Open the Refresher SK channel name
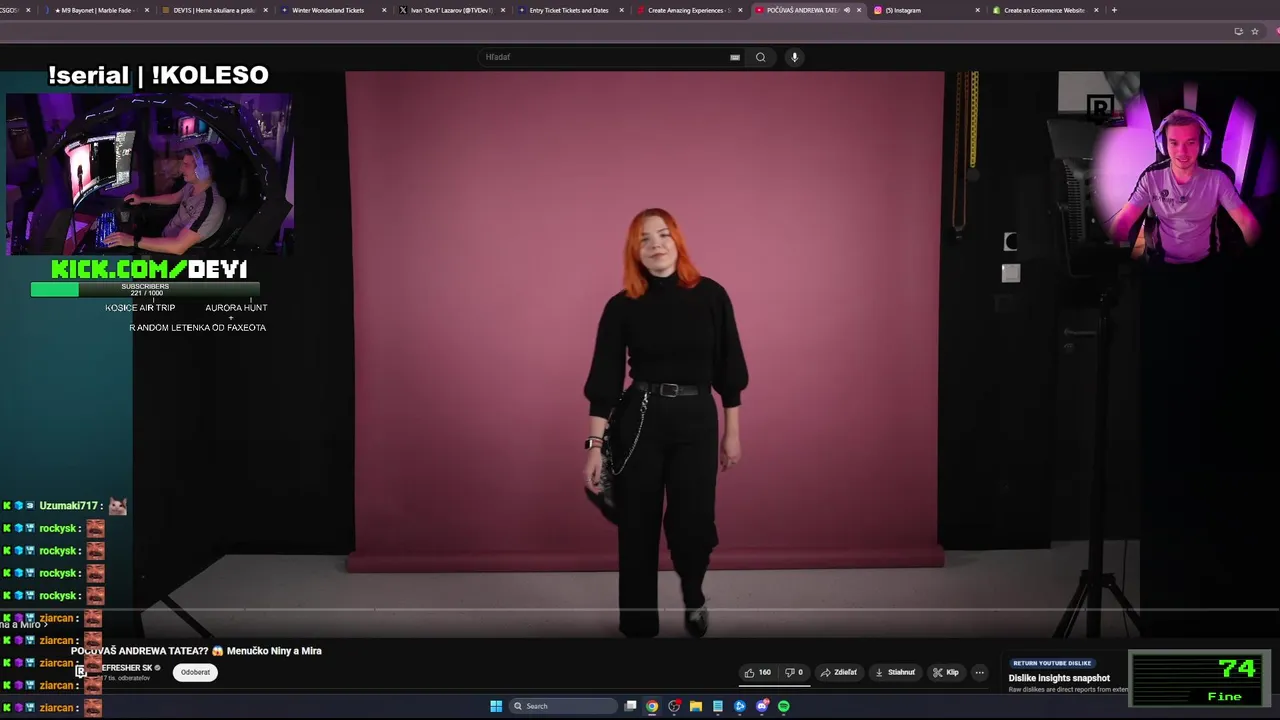 [127, 668]
